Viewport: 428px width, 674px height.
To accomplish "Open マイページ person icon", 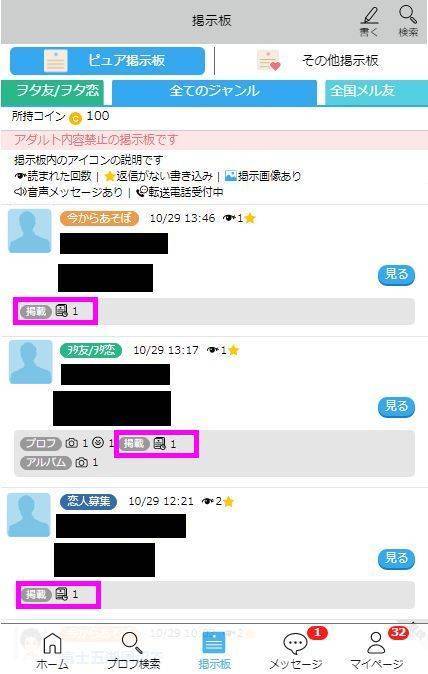I will pos(376,643).
